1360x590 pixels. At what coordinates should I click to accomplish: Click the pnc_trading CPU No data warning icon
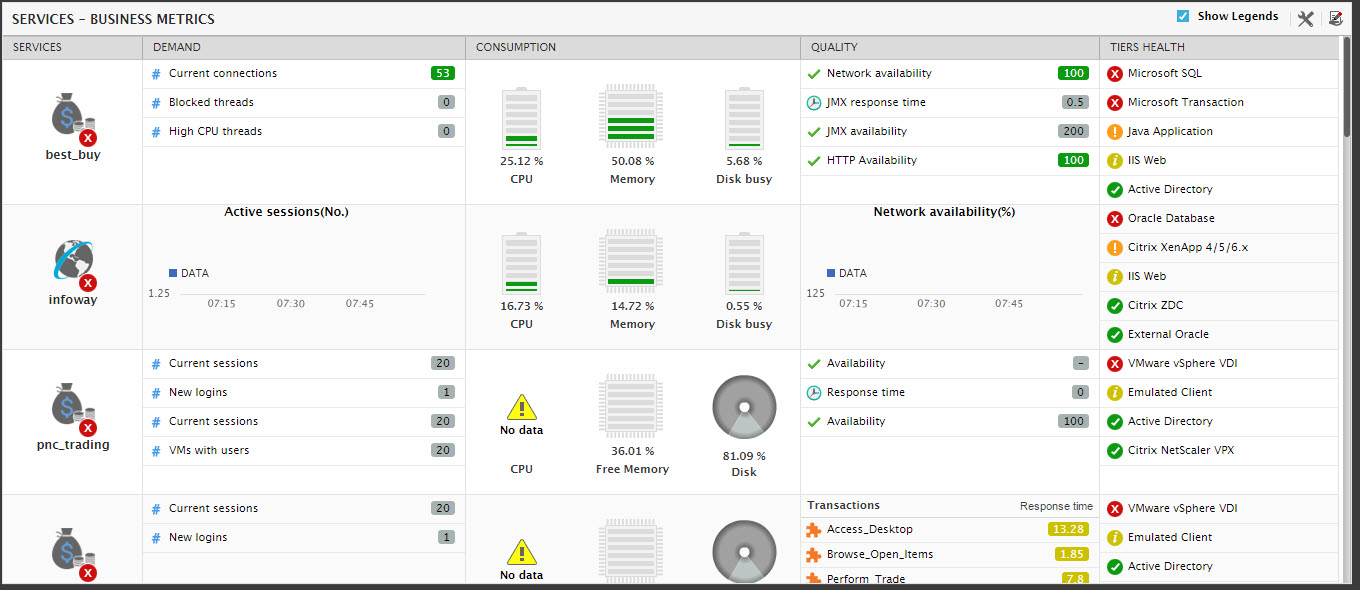[522, 407]
